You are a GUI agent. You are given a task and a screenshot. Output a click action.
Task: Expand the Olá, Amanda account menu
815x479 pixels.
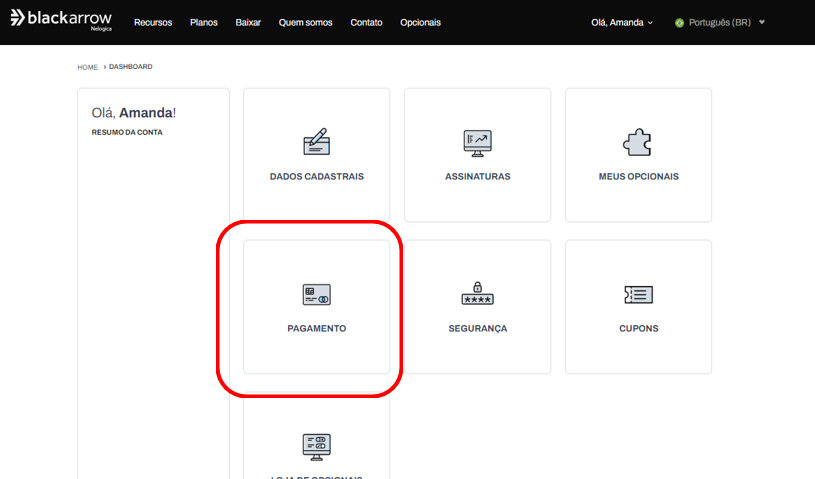pyautogui.click(x=621, y=22)
